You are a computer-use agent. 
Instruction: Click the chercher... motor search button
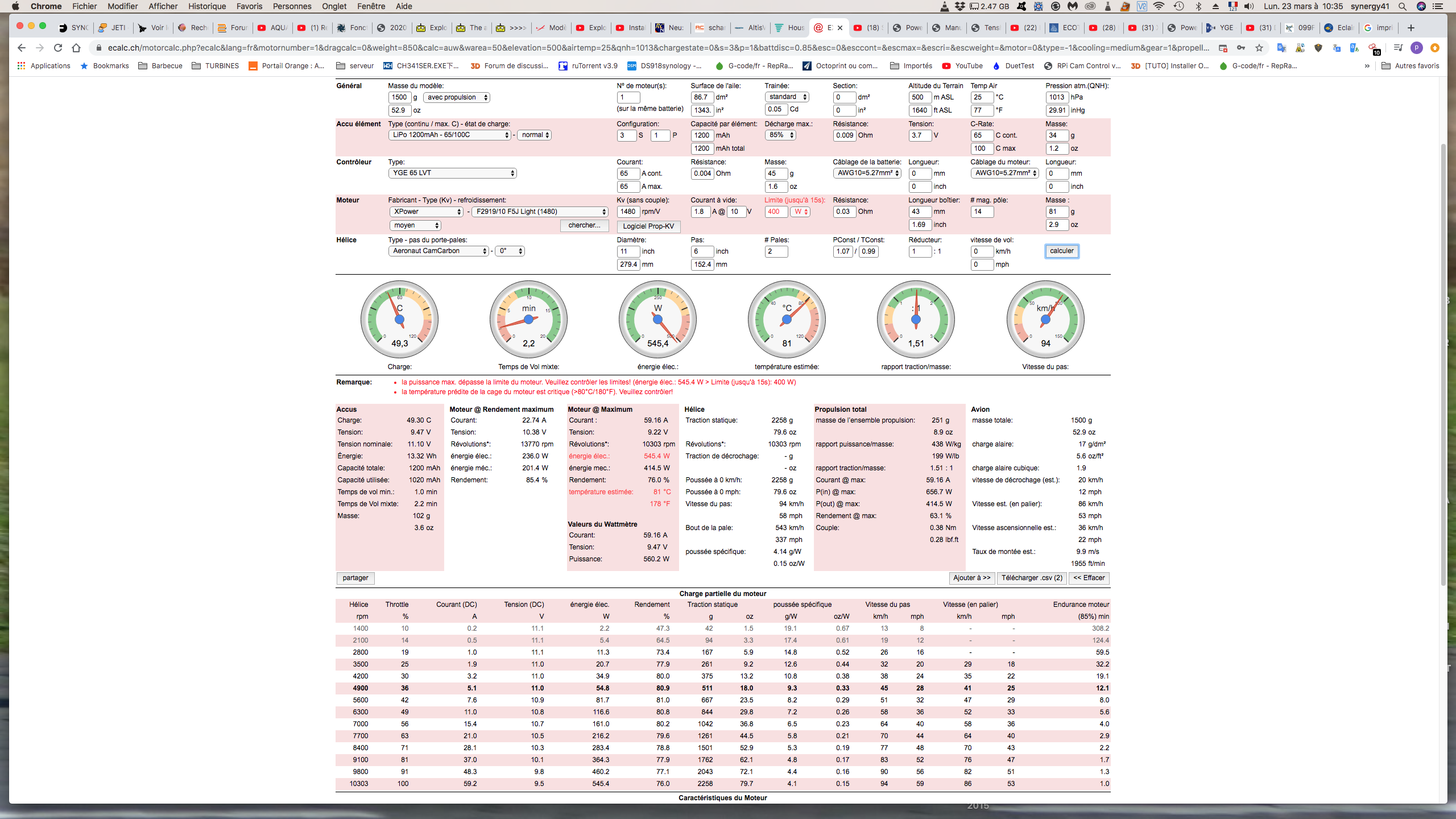(x=584, y=225)
